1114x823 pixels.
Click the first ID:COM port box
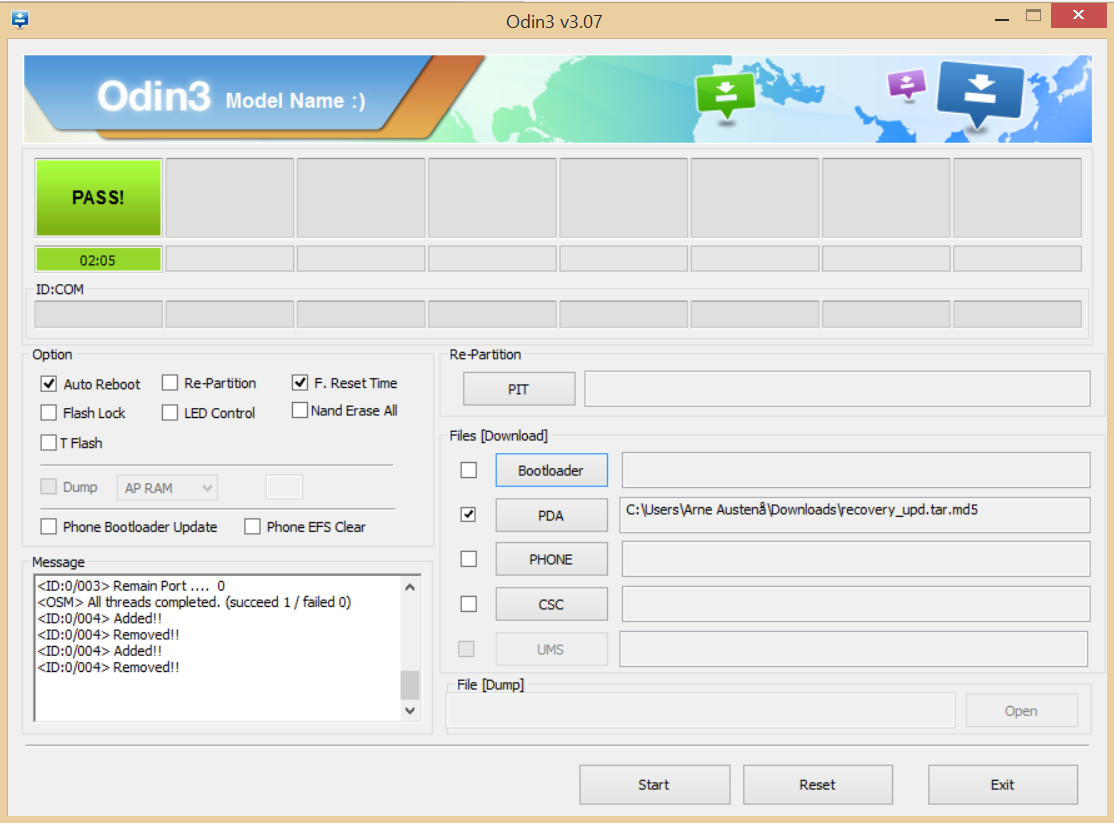click(x=98, y=314)
